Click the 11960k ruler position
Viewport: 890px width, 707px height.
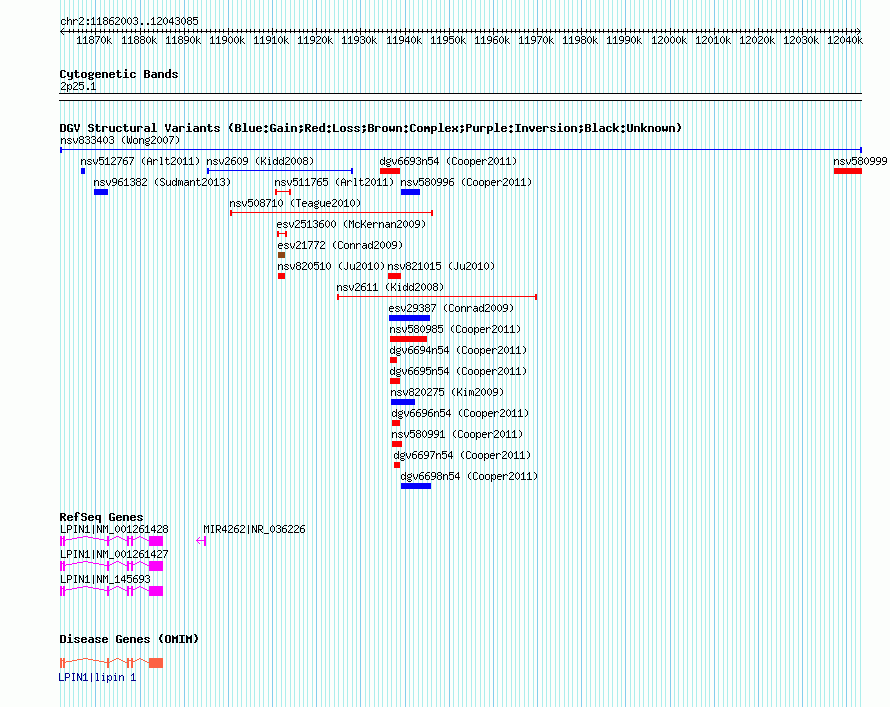pyautogui.click(x=492, y=40)
